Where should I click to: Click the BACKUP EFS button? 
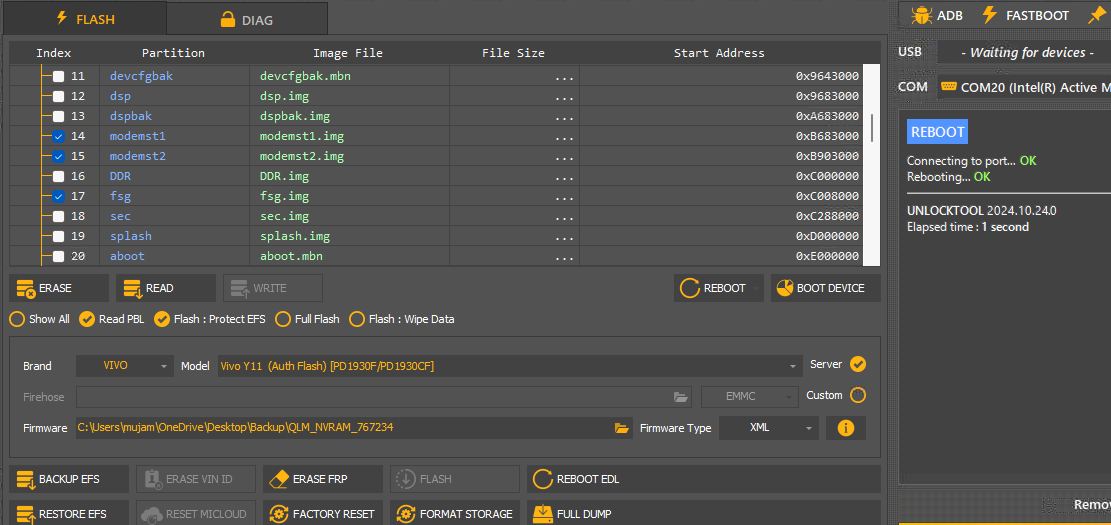(x=70, y=479)
